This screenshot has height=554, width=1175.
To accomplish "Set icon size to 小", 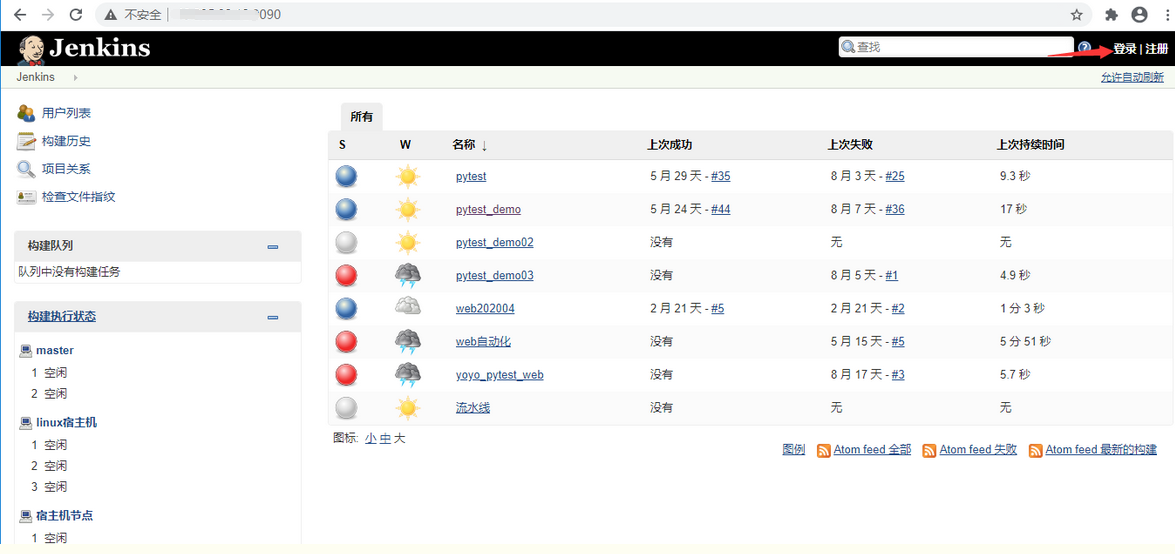I will (x=371, y=439).
